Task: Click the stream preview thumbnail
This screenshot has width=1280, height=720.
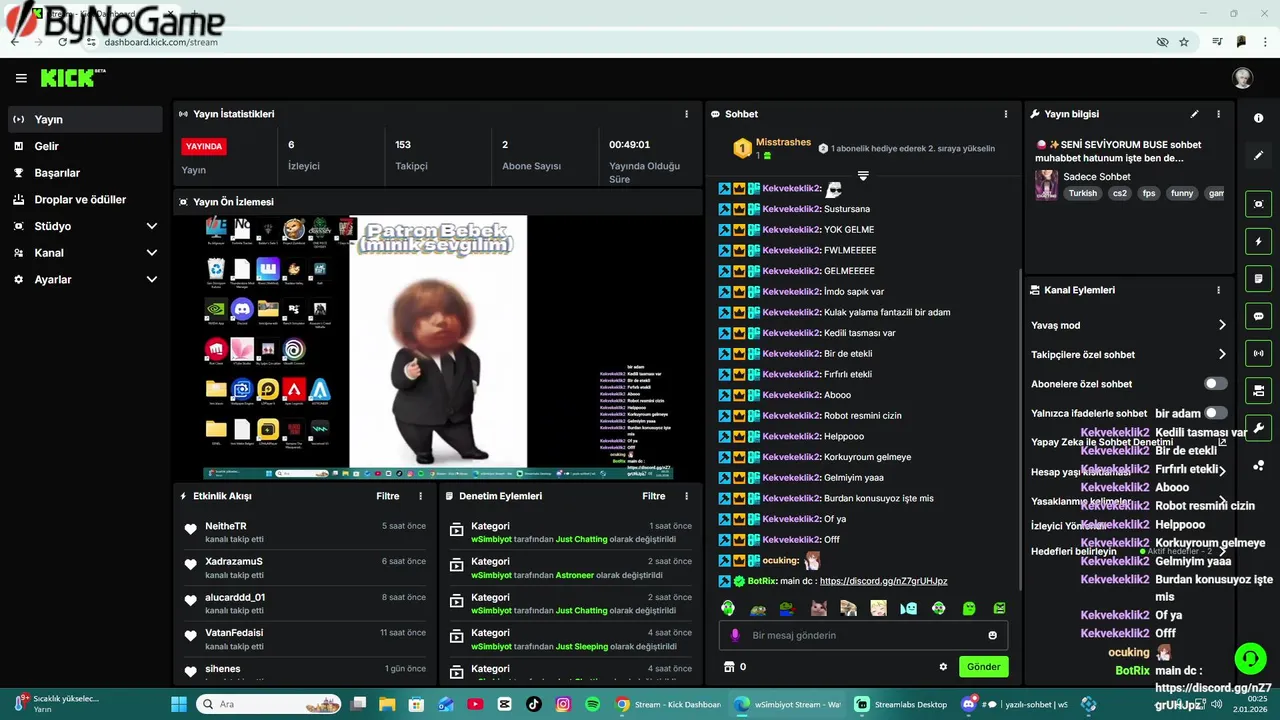Action: (440, 348)
